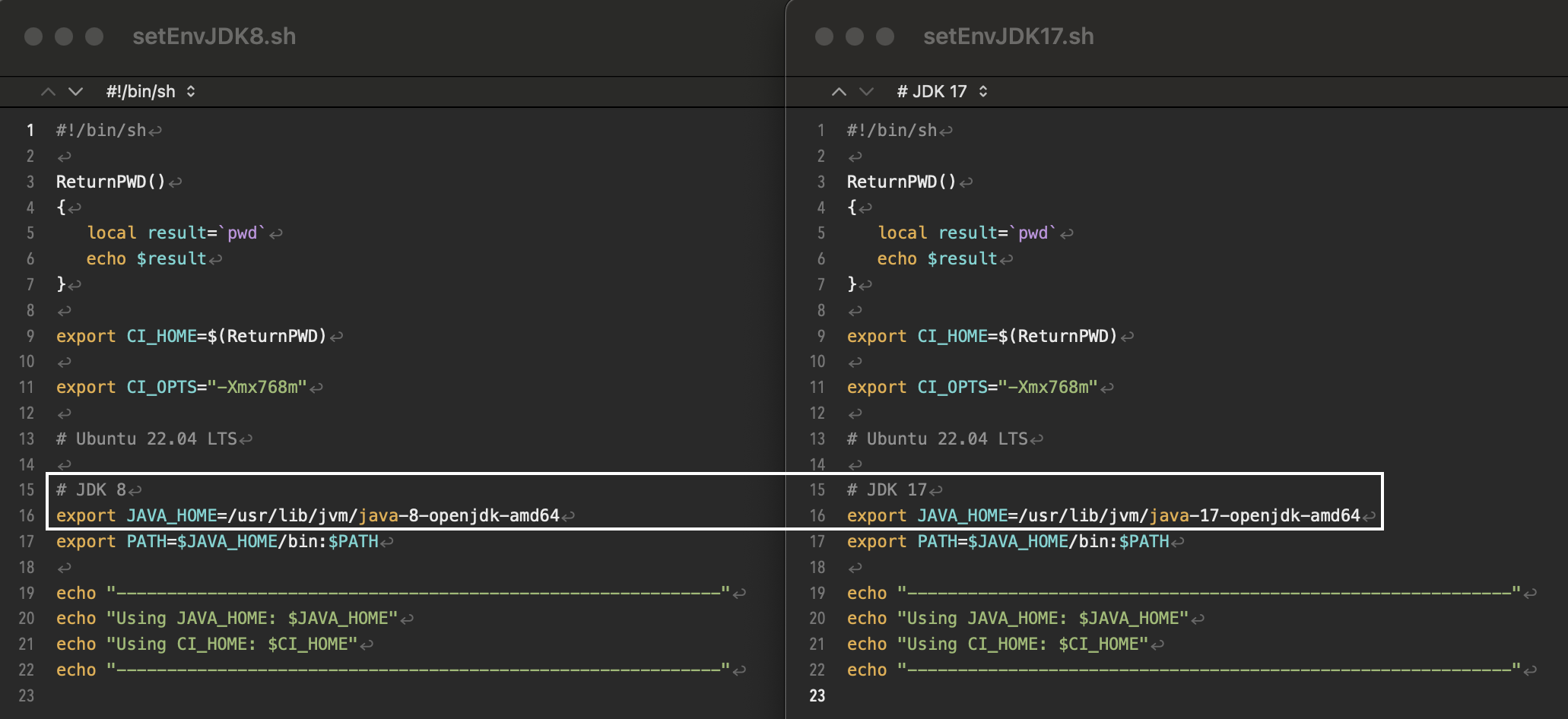Click '# Ubuntu 22.04 LTS' comment in setEnvJDK17.sh
Screen dimensions: 1568x719
937,439
